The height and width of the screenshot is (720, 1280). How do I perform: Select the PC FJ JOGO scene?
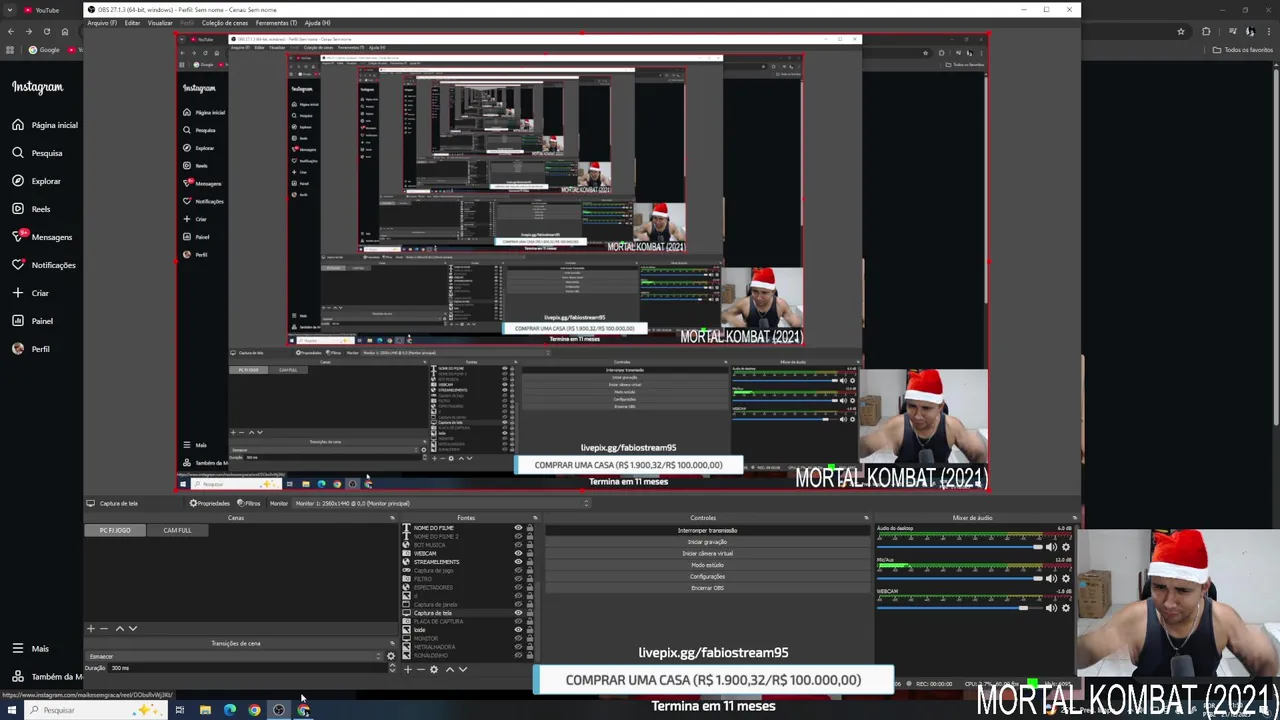click(x=115, y=530)
